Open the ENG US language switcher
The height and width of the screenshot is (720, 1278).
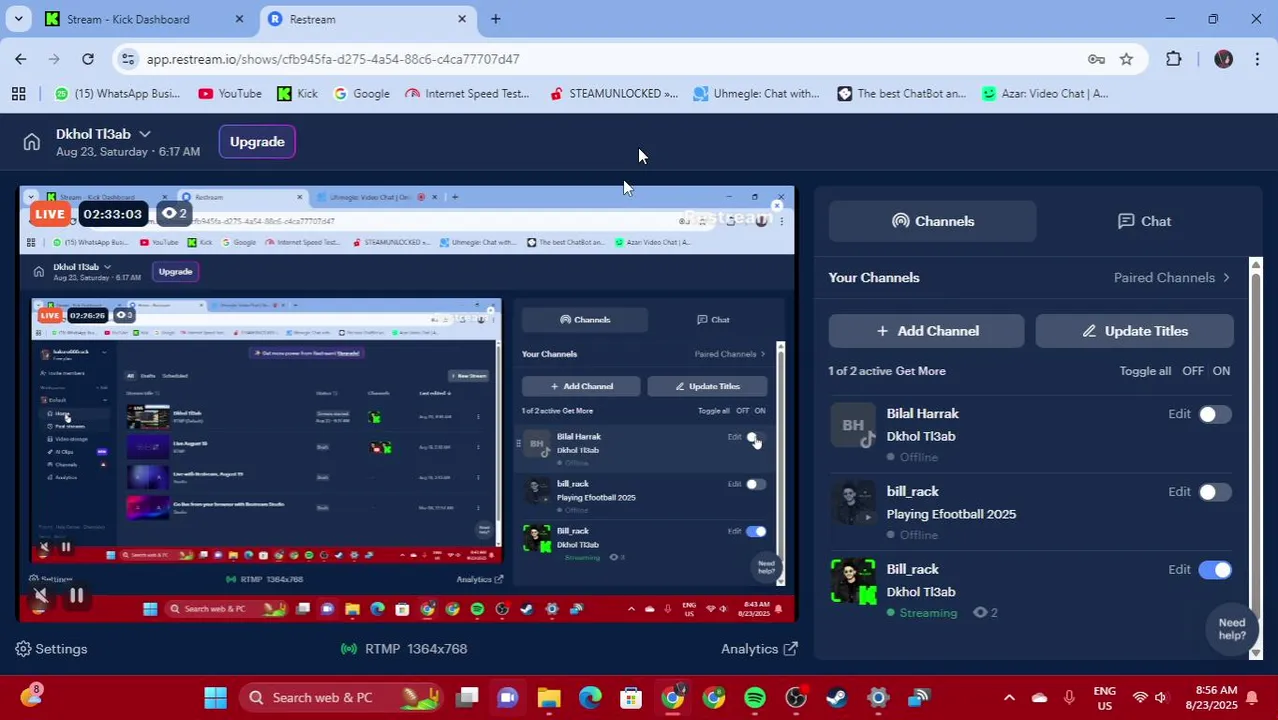[1104, 697]
